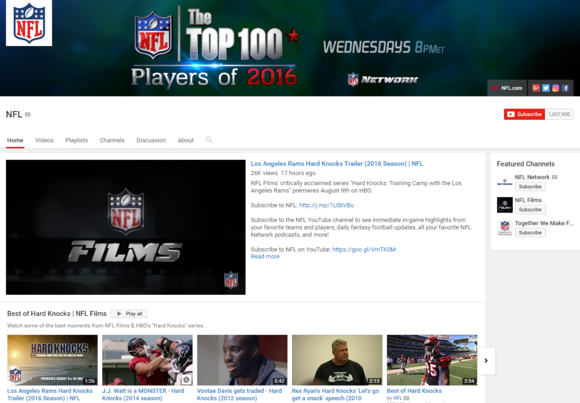
Task: Click the Featured Channels heading
Action: point(526,164)
